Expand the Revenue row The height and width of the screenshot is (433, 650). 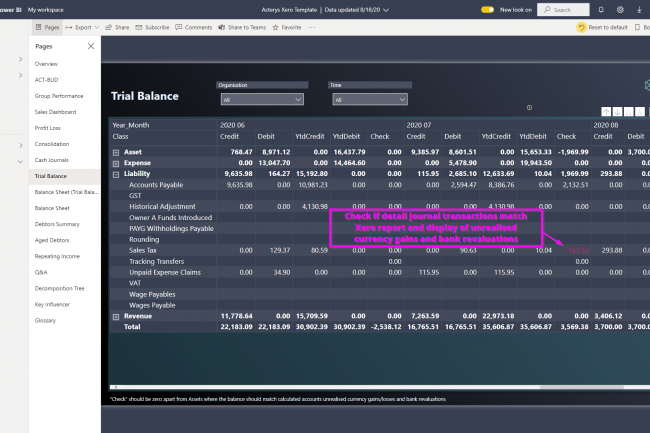coord(116,317)
